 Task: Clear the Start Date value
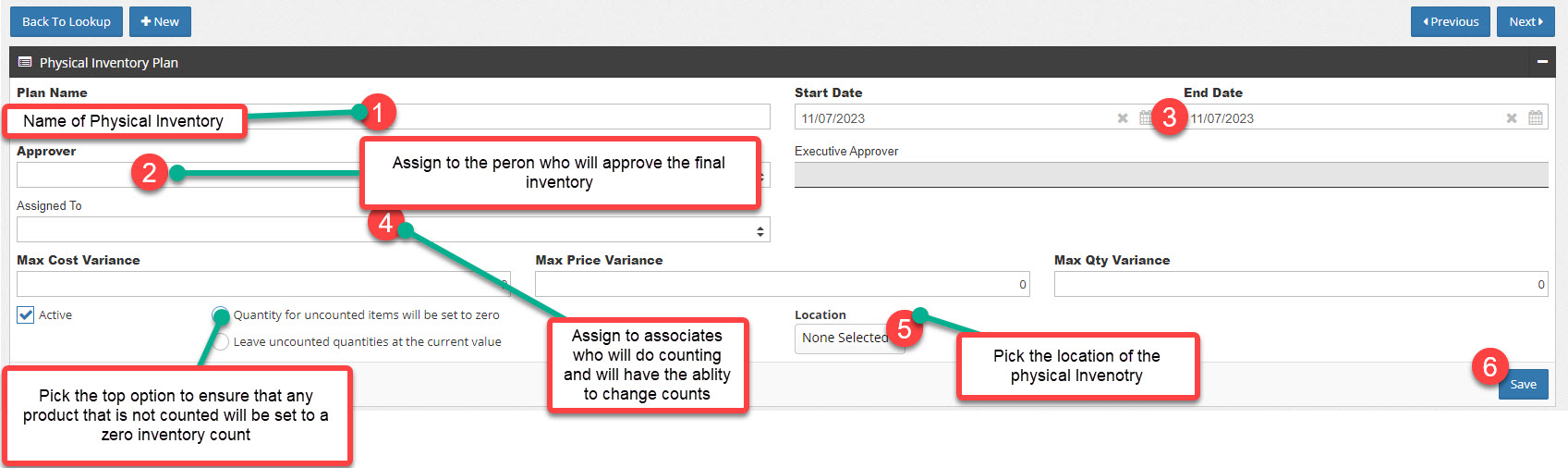coord(1123,118)
